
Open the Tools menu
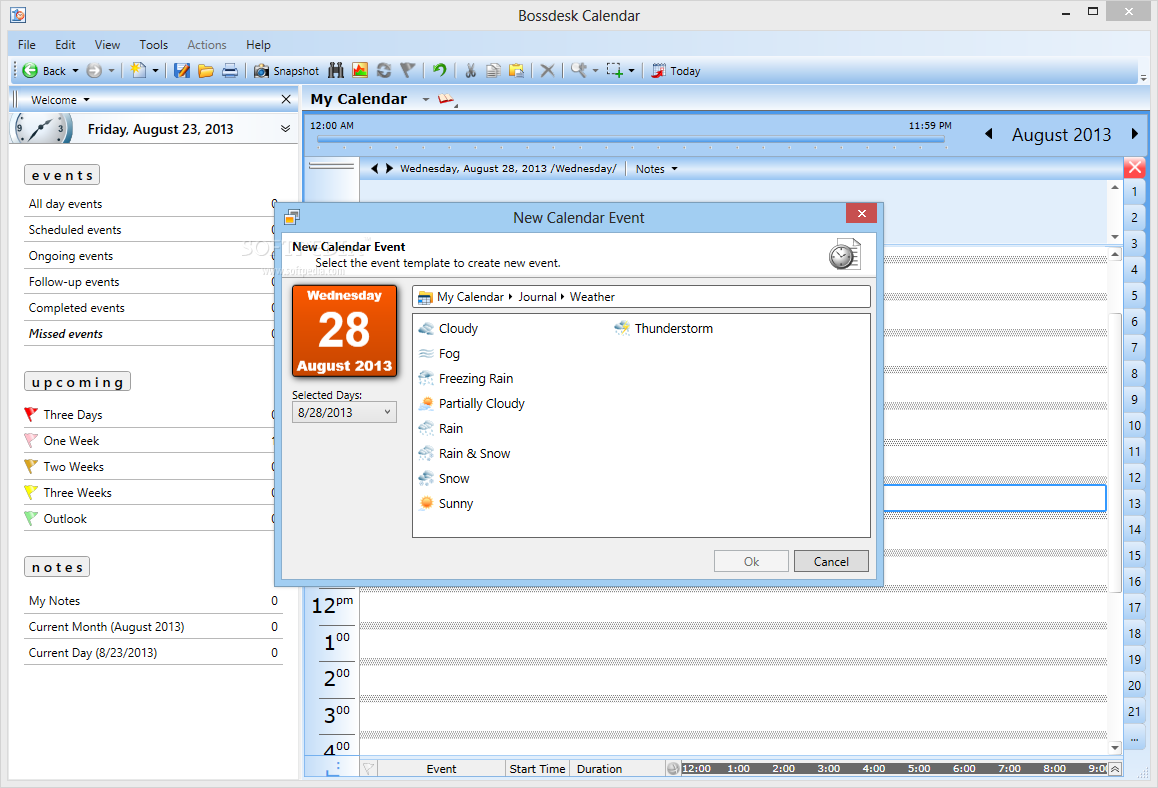pyautogui.click(x=154, y=45)
